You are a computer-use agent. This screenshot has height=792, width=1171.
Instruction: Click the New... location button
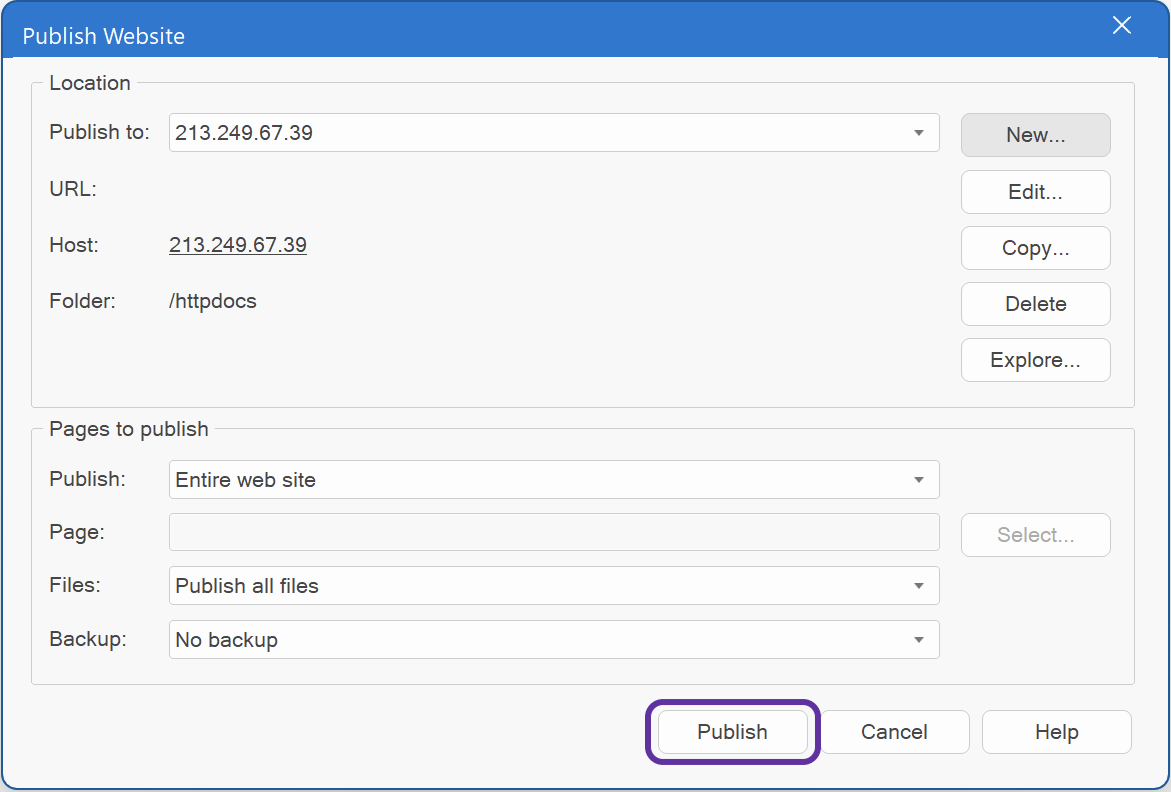tap(1035, 135)
